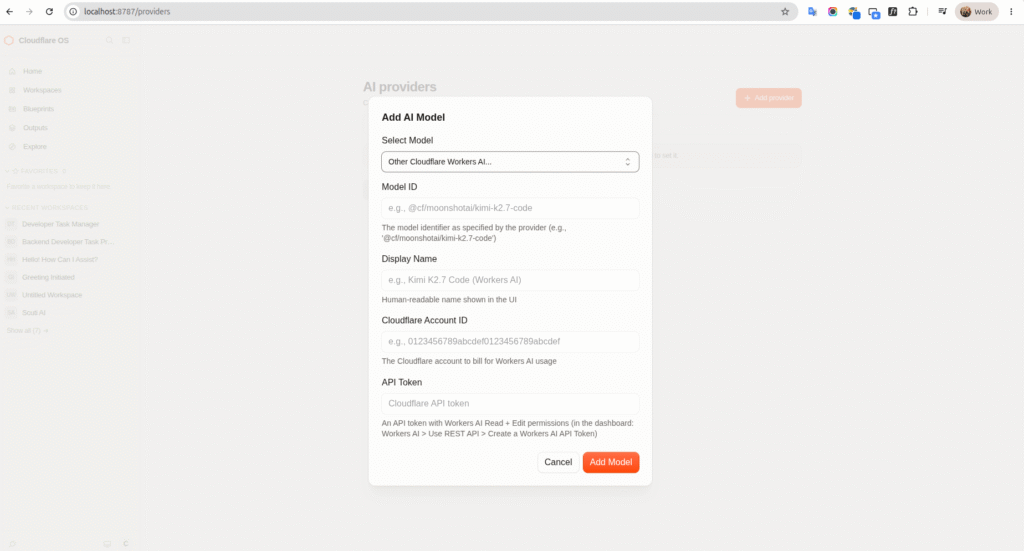Open the Extensions puzzle-piece menu
Viewport: 1024px width, 551px height.
point(913,12)
